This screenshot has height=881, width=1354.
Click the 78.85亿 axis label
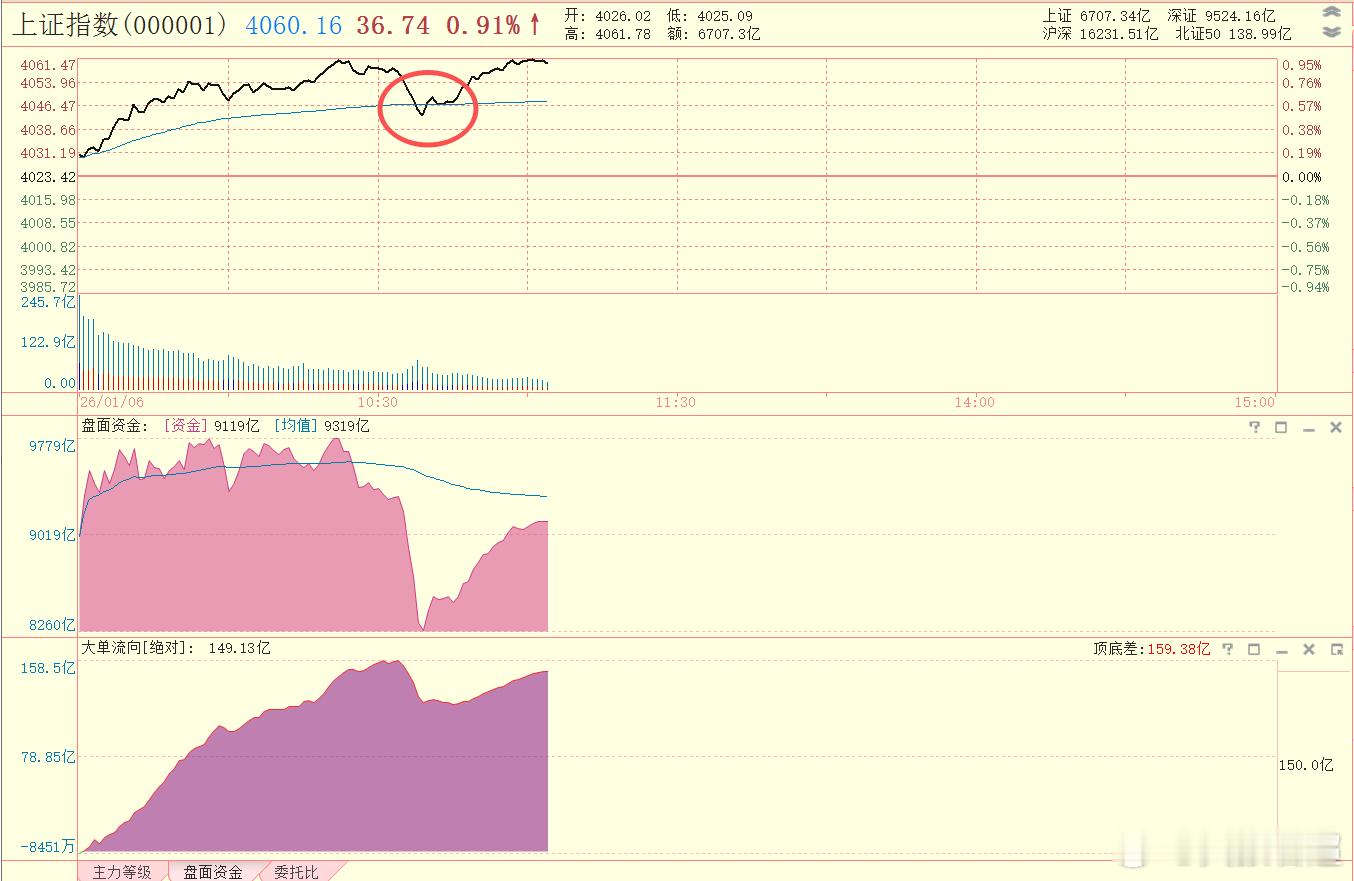tap(49, 757)
